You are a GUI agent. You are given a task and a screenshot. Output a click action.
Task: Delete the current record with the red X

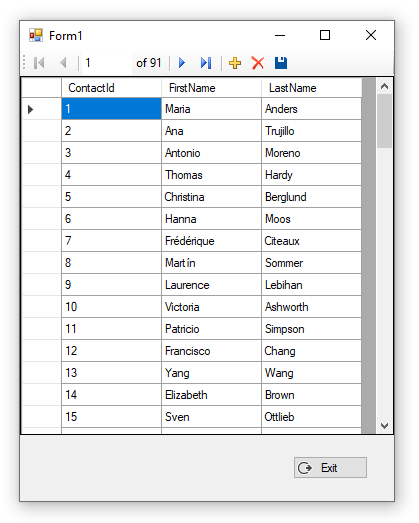tap(258, 63)
